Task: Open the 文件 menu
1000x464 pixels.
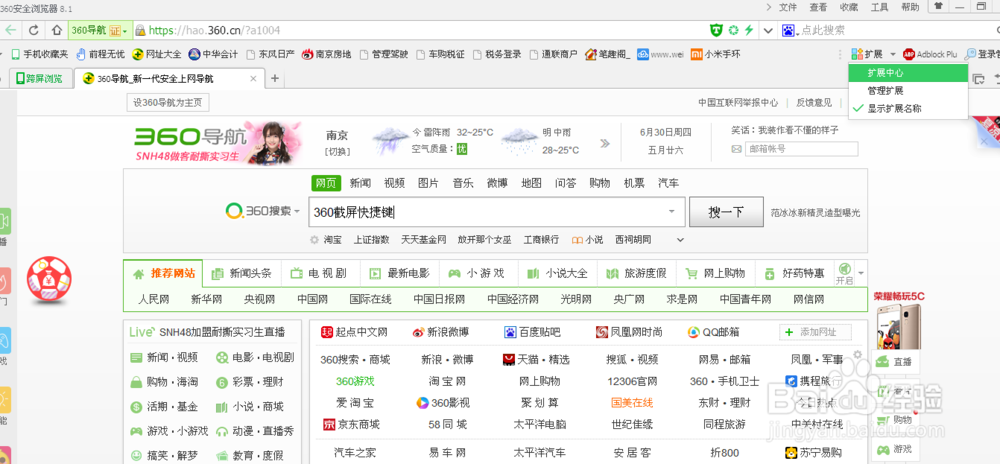Action: 788,7
